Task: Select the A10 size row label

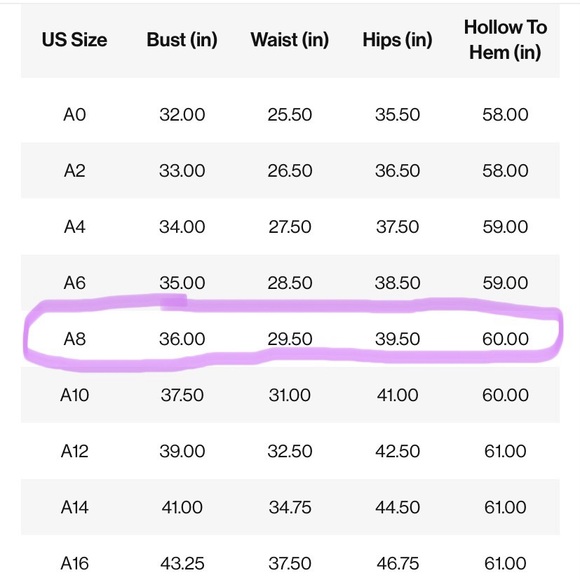Action: click(x=74, y=395)
